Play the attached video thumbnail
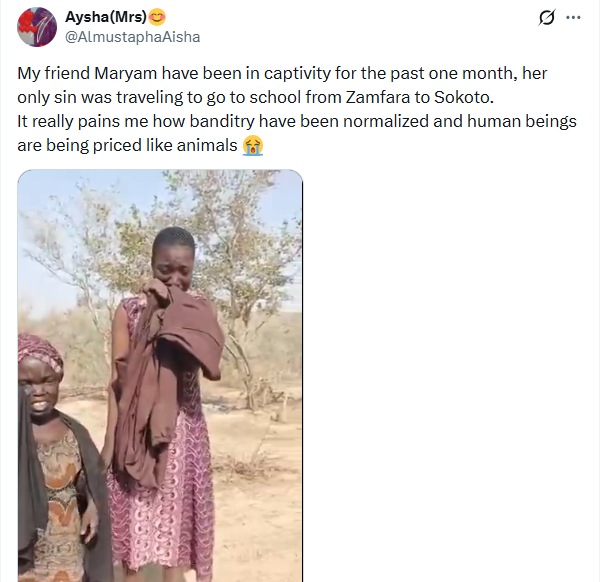The height and width of the screenshot is (582, 602). coord(160,375)
